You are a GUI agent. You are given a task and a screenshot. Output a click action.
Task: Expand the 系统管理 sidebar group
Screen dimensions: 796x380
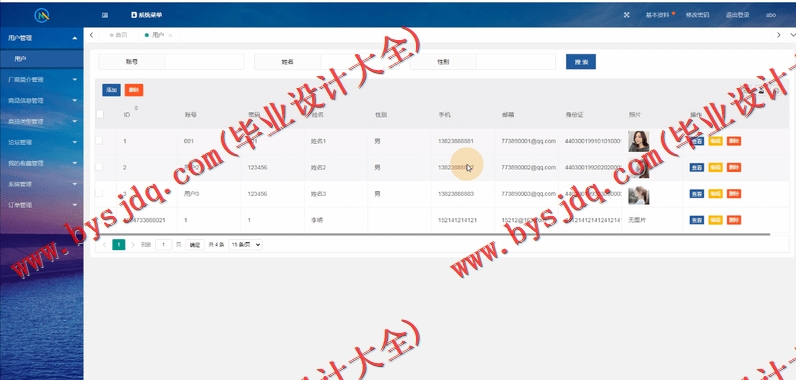(42, 184)
